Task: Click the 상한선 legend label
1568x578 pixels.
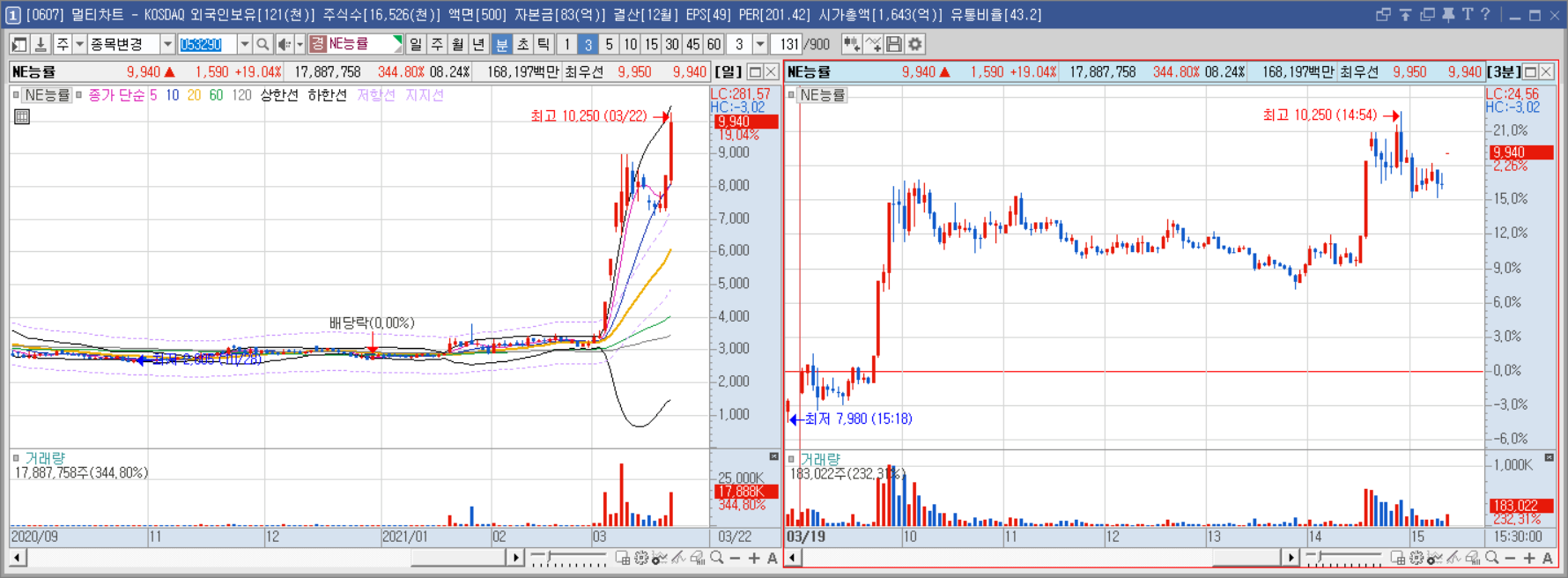Action: [279, 95]
